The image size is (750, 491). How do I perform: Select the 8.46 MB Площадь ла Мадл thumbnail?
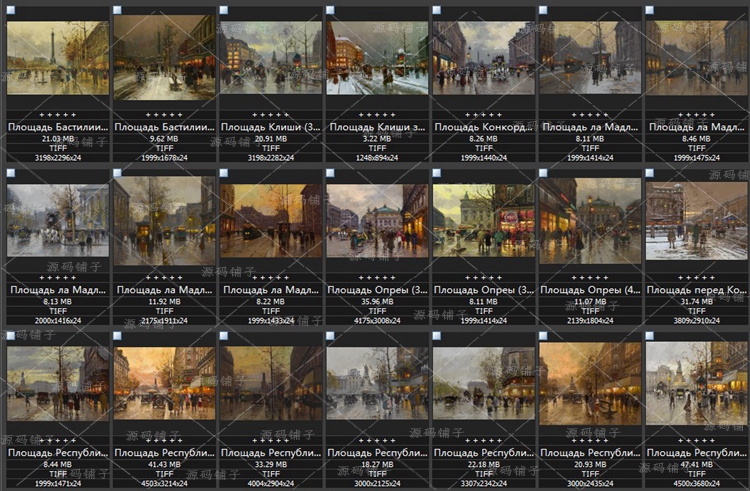click(x=696, y=57)
